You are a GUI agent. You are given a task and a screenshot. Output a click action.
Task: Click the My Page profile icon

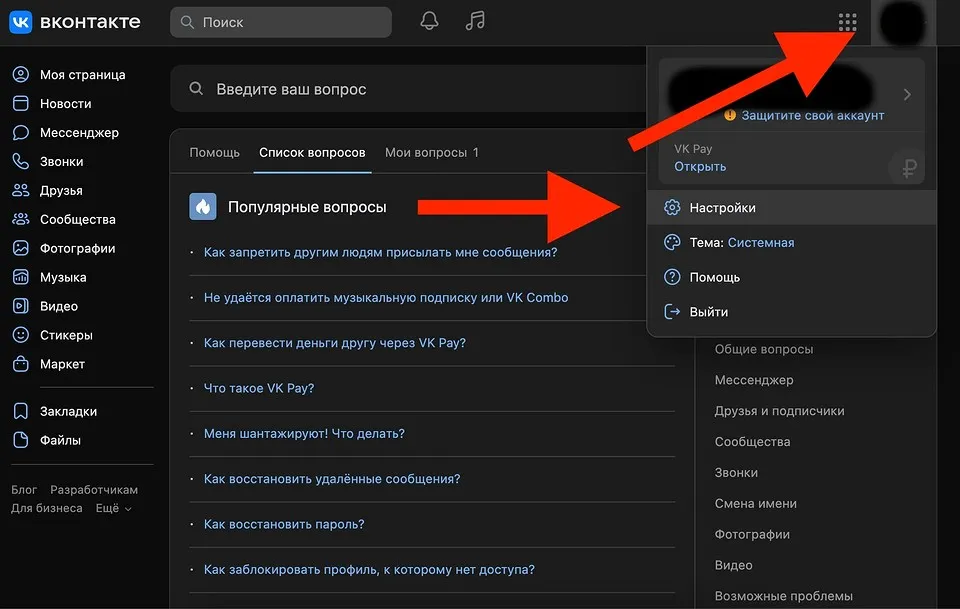point(21,75)
